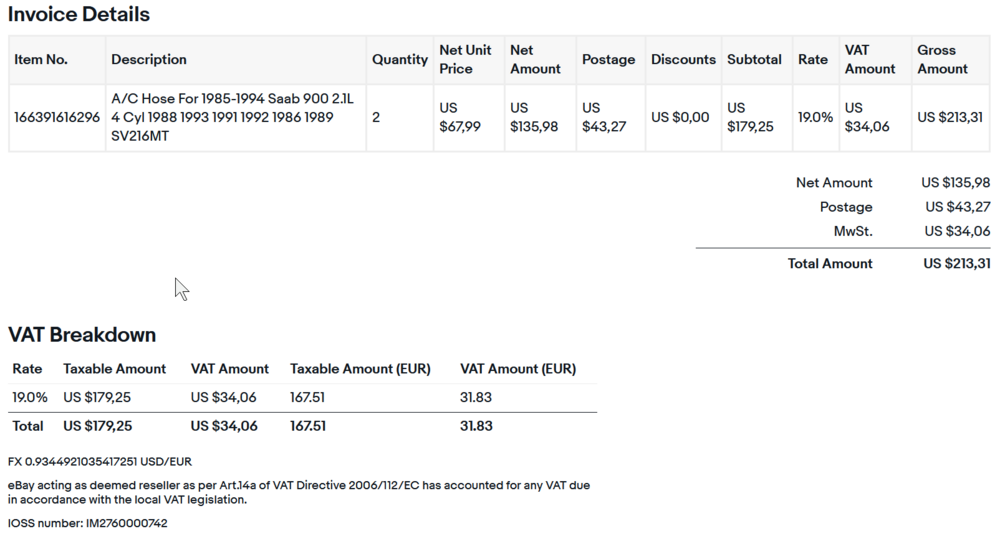This screenshot has width=1000, height=539.
Task: Select item number 166391616296
Action: pos(57,117)
